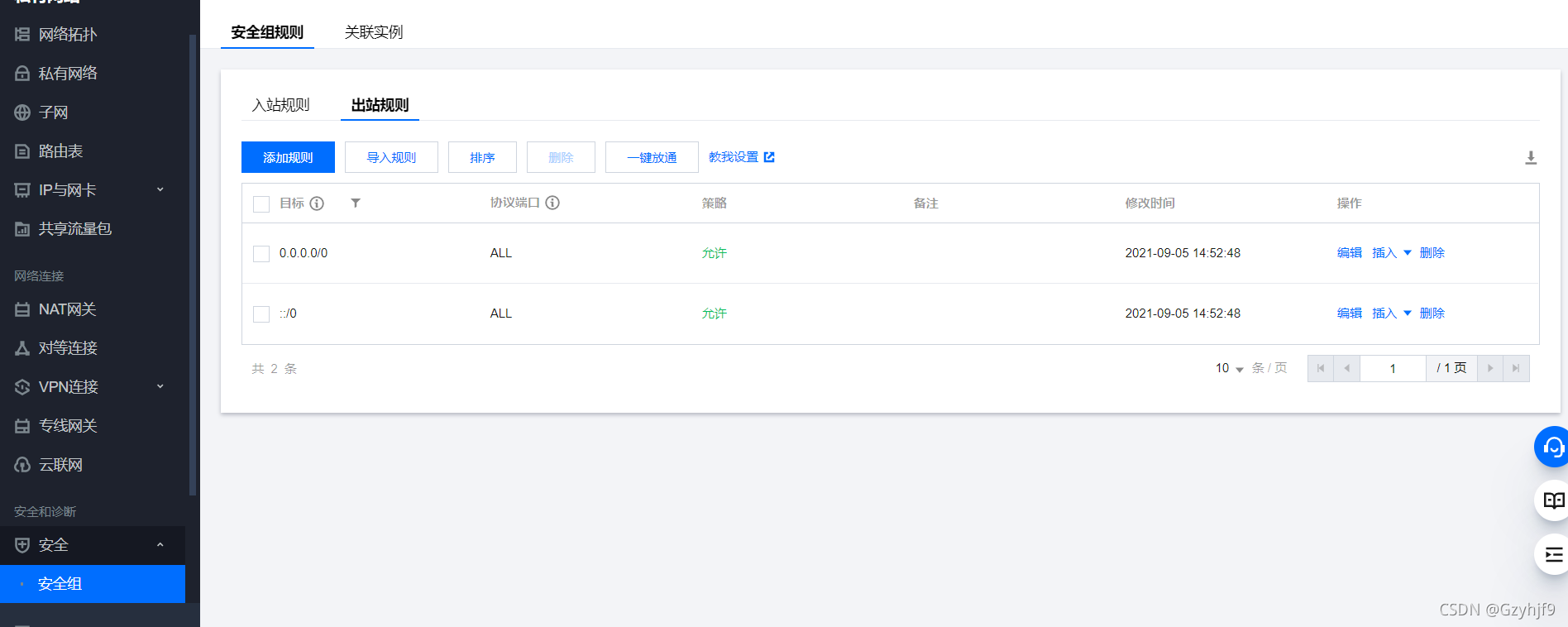
Task: Expand the IP与网卡 menu chevron
Action: [x=160, y=189]
